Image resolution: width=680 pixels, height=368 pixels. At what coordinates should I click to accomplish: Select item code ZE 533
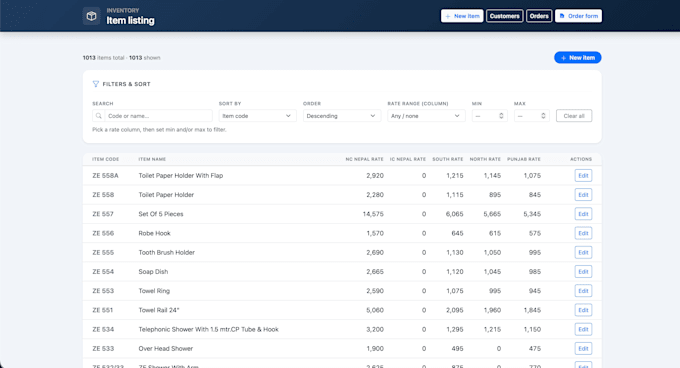(103, 348)
